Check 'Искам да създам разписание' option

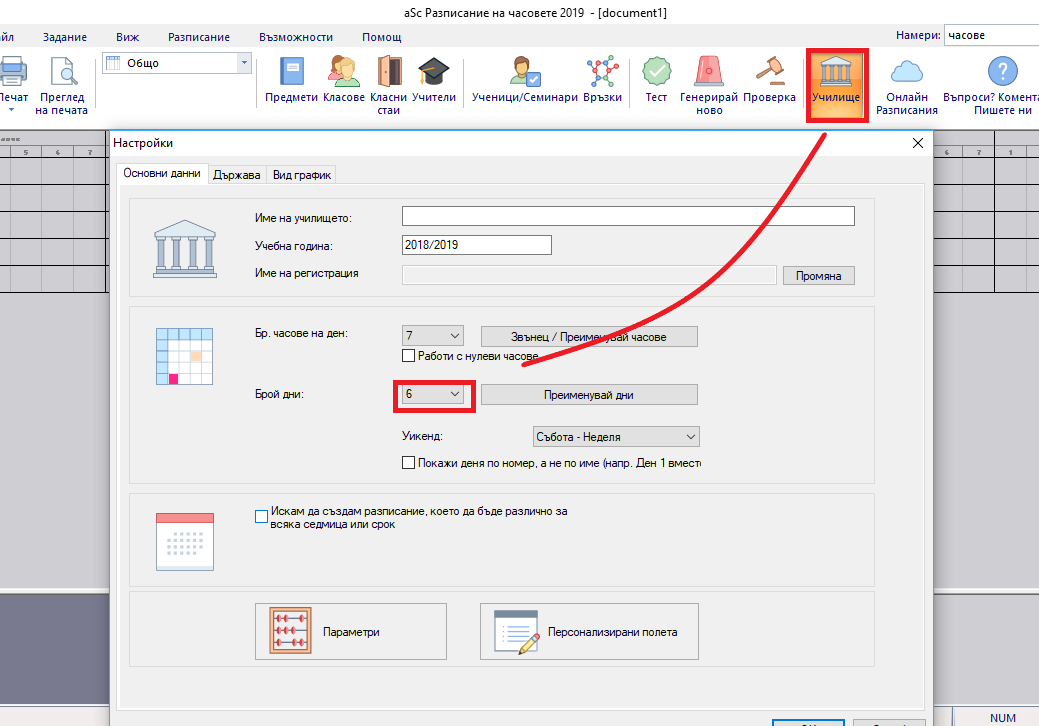(262, 517)
